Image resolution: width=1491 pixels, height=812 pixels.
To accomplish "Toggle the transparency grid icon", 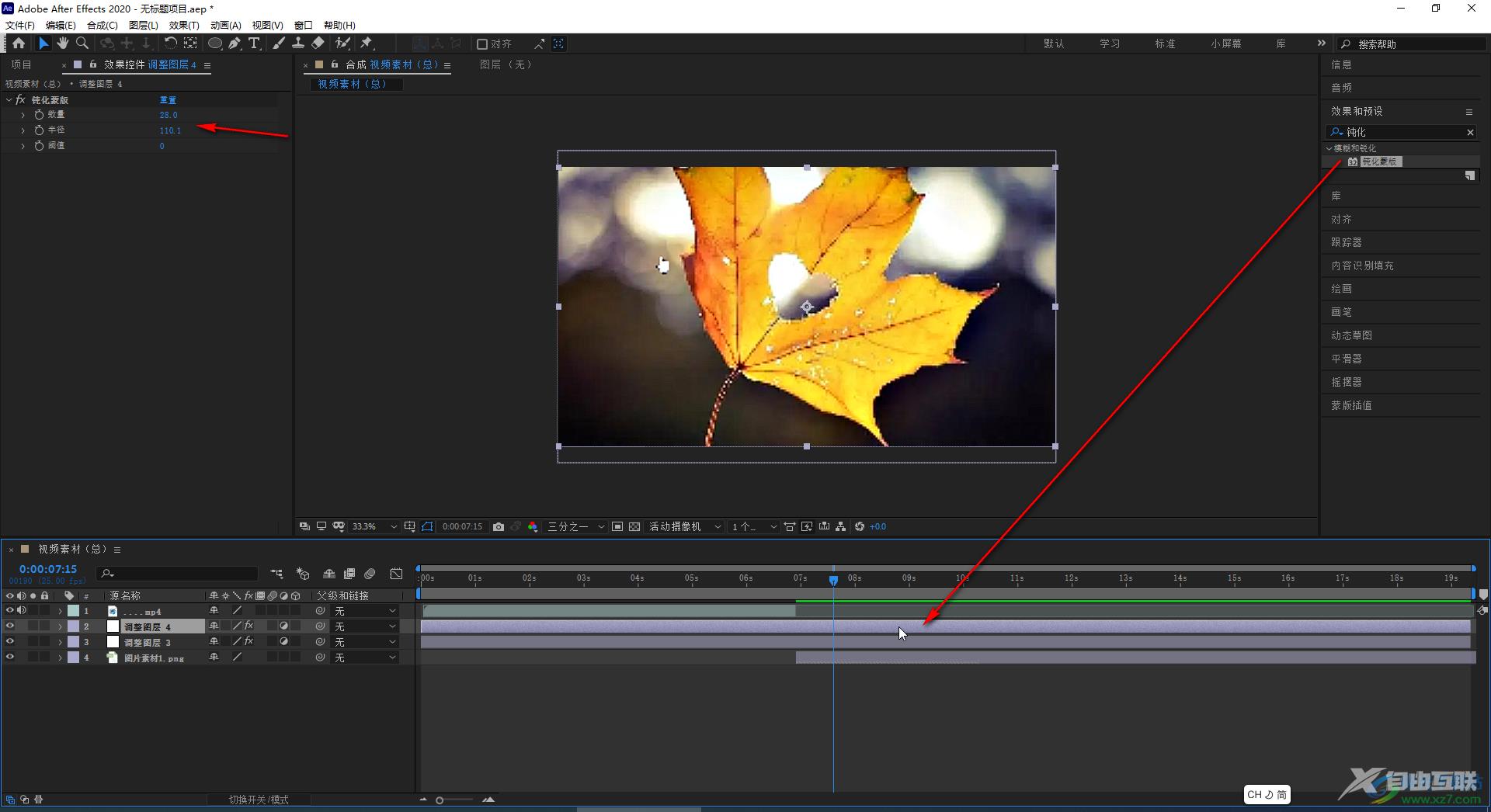I will click(x=634, y=526).
